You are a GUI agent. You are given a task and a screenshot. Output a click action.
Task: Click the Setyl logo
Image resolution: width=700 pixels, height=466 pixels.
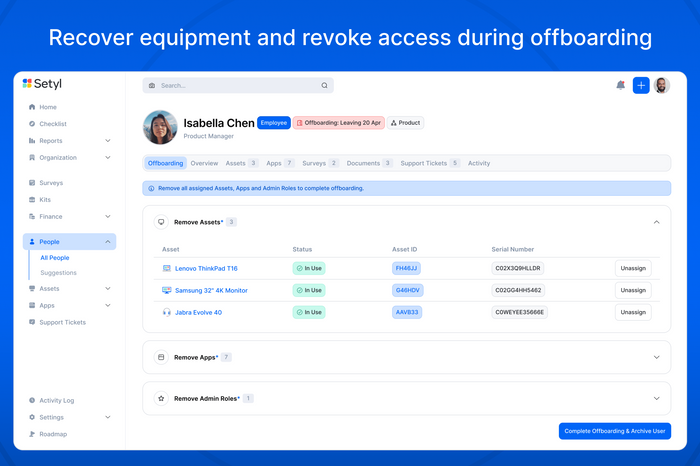tap(42, 83)
